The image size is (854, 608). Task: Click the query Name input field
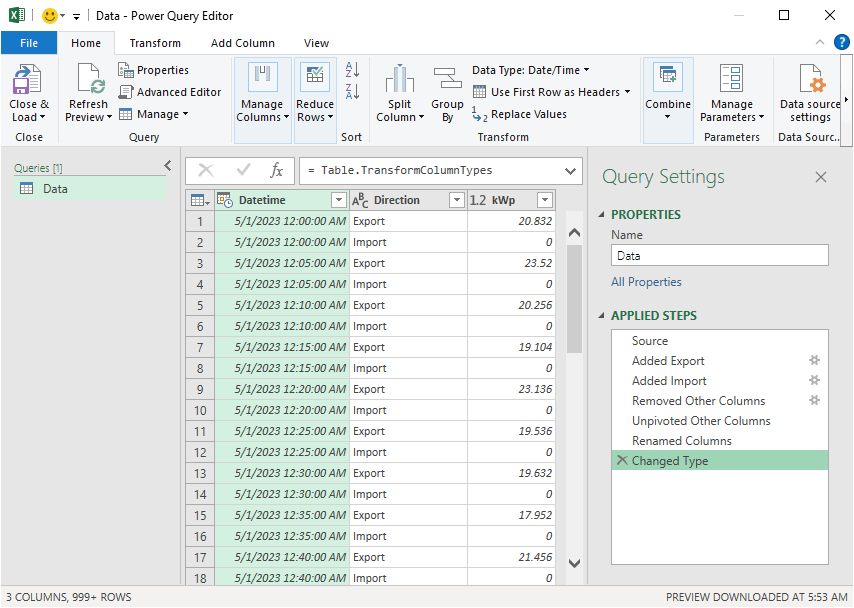(719, 256)
